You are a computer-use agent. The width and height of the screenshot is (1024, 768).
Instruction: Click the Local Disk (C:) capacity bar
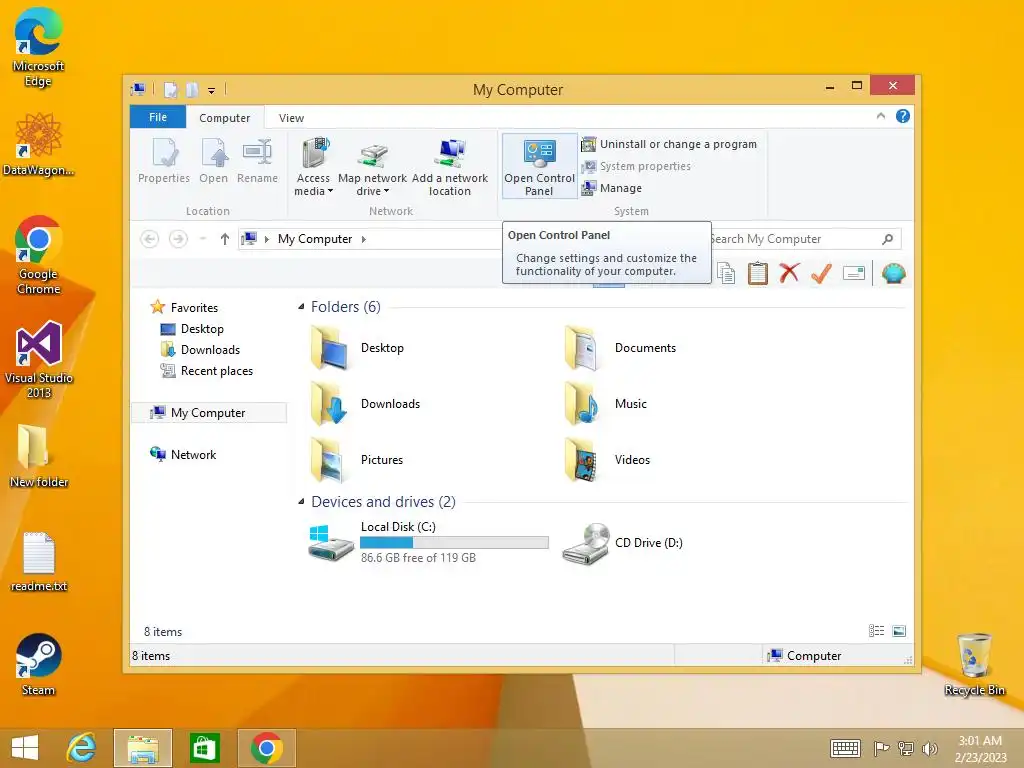(x=455, y=543)
